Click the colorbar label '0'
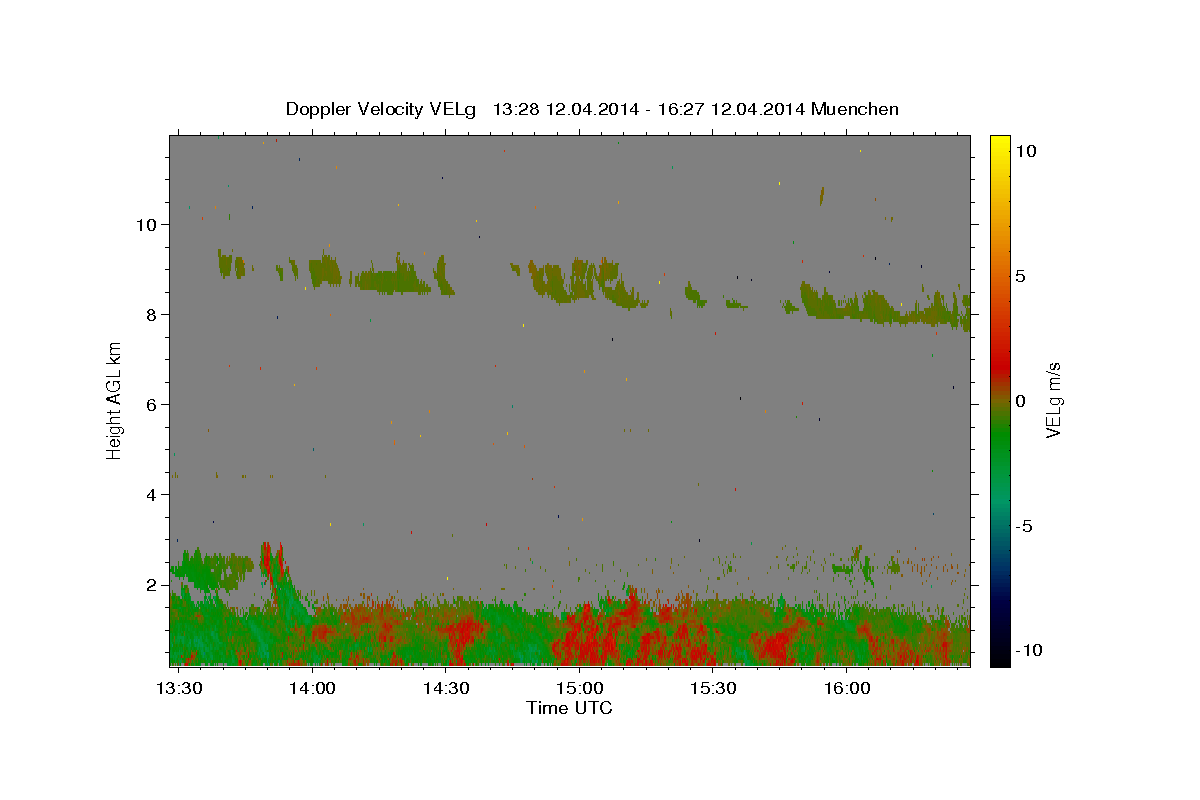Viewport: 1200px width, 800px height. pyautogui.click(x=1020, y=401)
